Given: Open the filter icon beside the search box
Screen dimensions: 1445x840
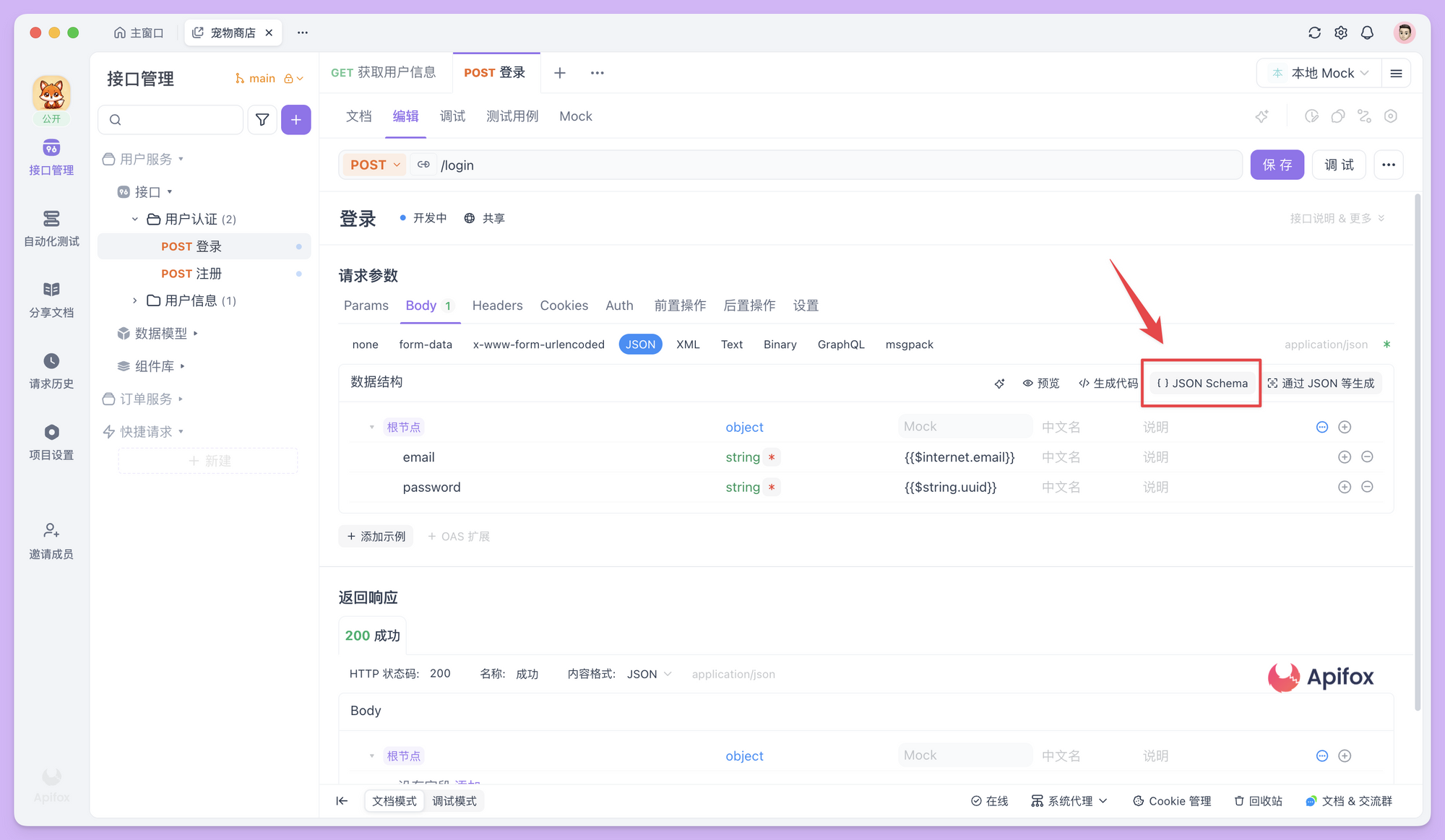Looking at the screenshot, I should pos(262,119).
